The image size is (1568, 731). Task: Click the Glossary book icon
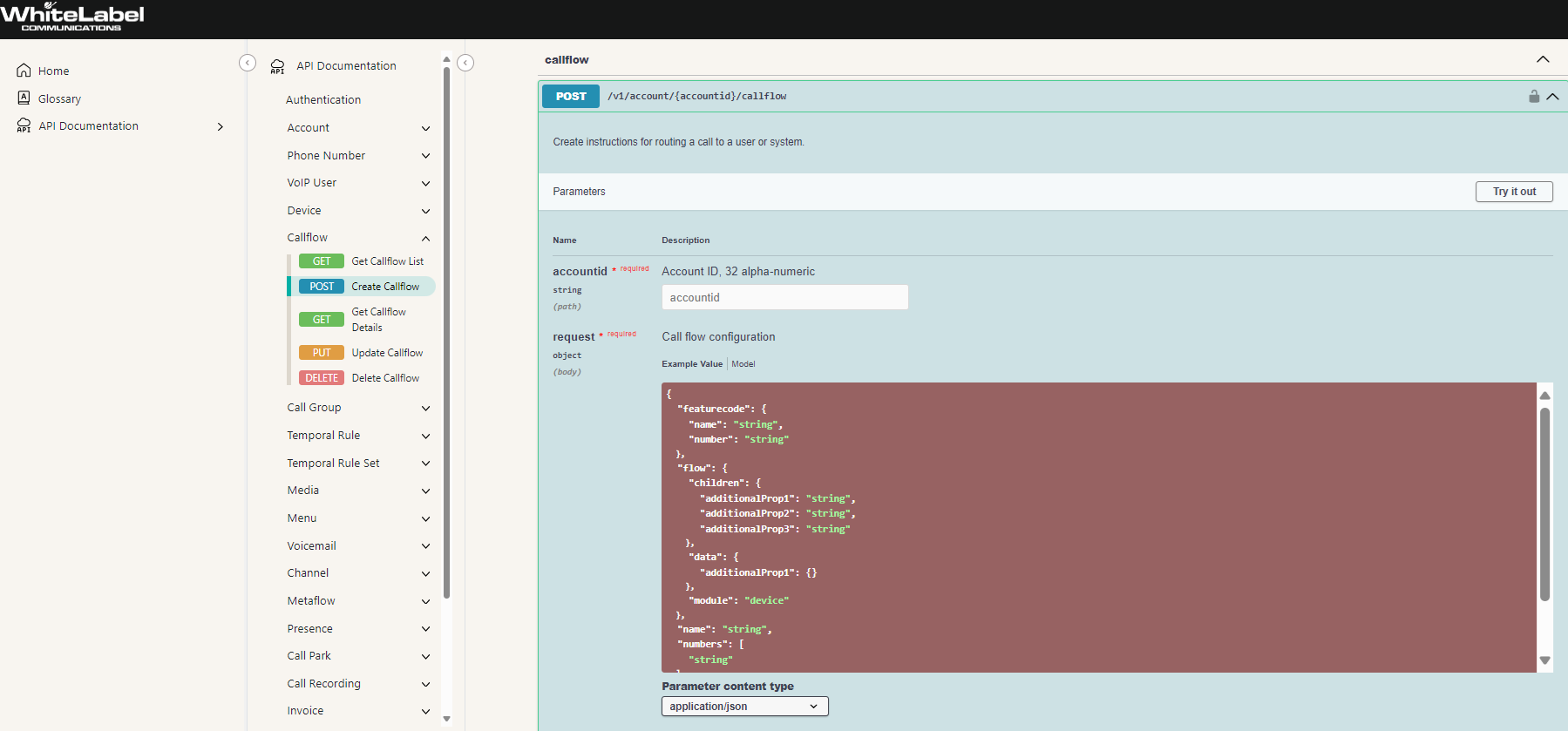pyautogui.click(x=24, y=98)
